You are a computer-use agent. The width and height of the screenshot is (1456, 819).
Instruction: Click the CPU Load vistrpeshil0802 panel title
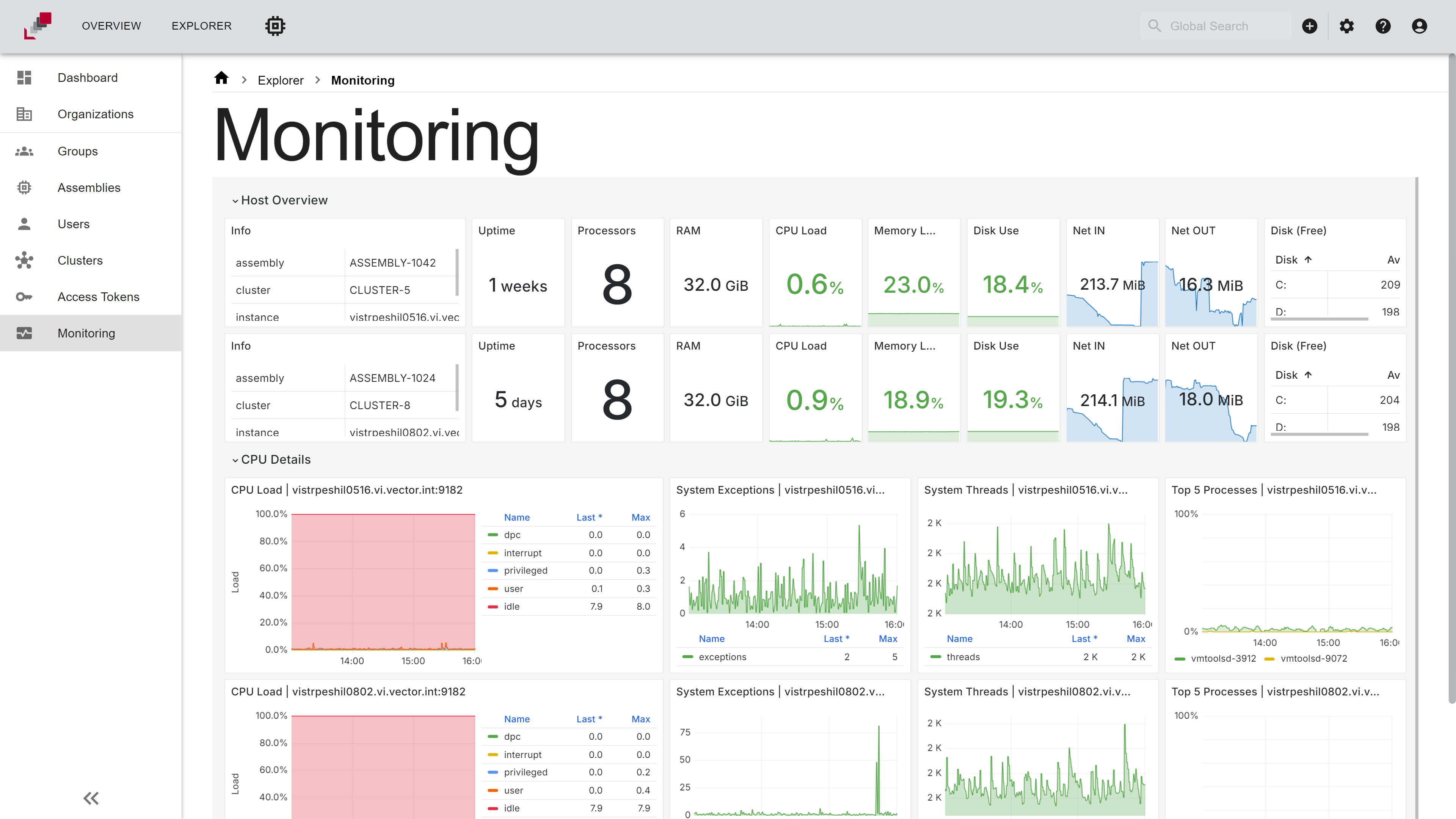[x=348, y=692]
